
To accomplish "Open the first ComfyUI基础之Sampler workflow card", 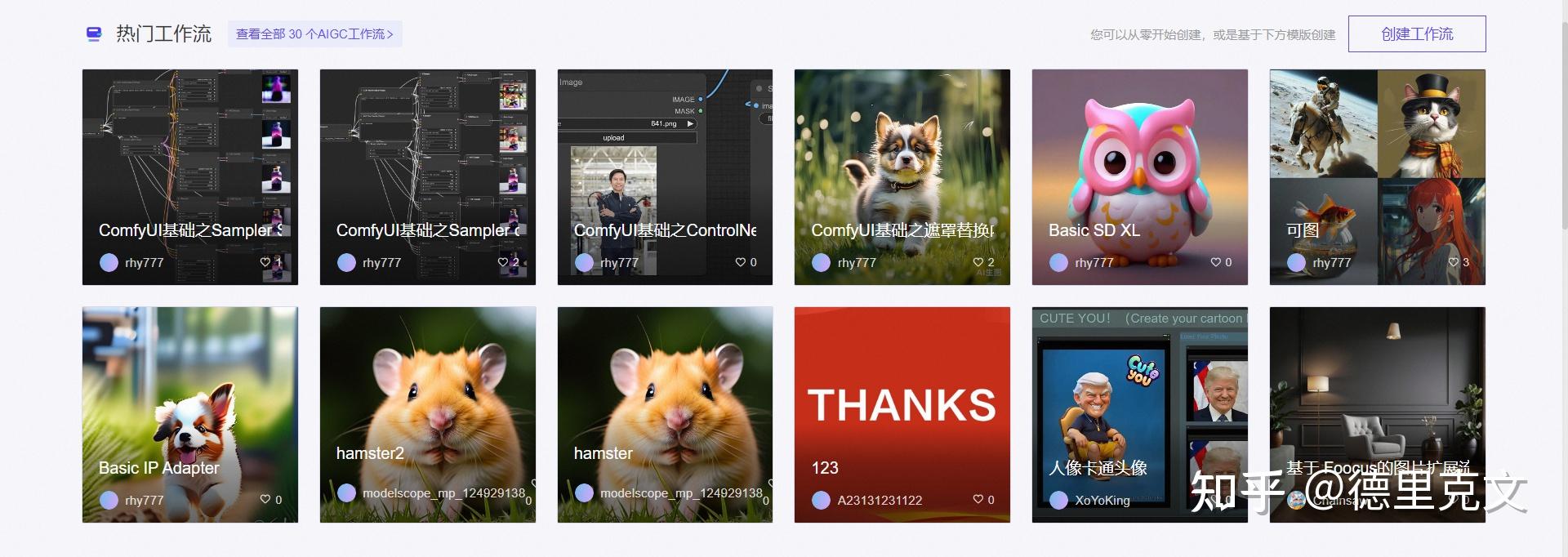I will (190, 177).
